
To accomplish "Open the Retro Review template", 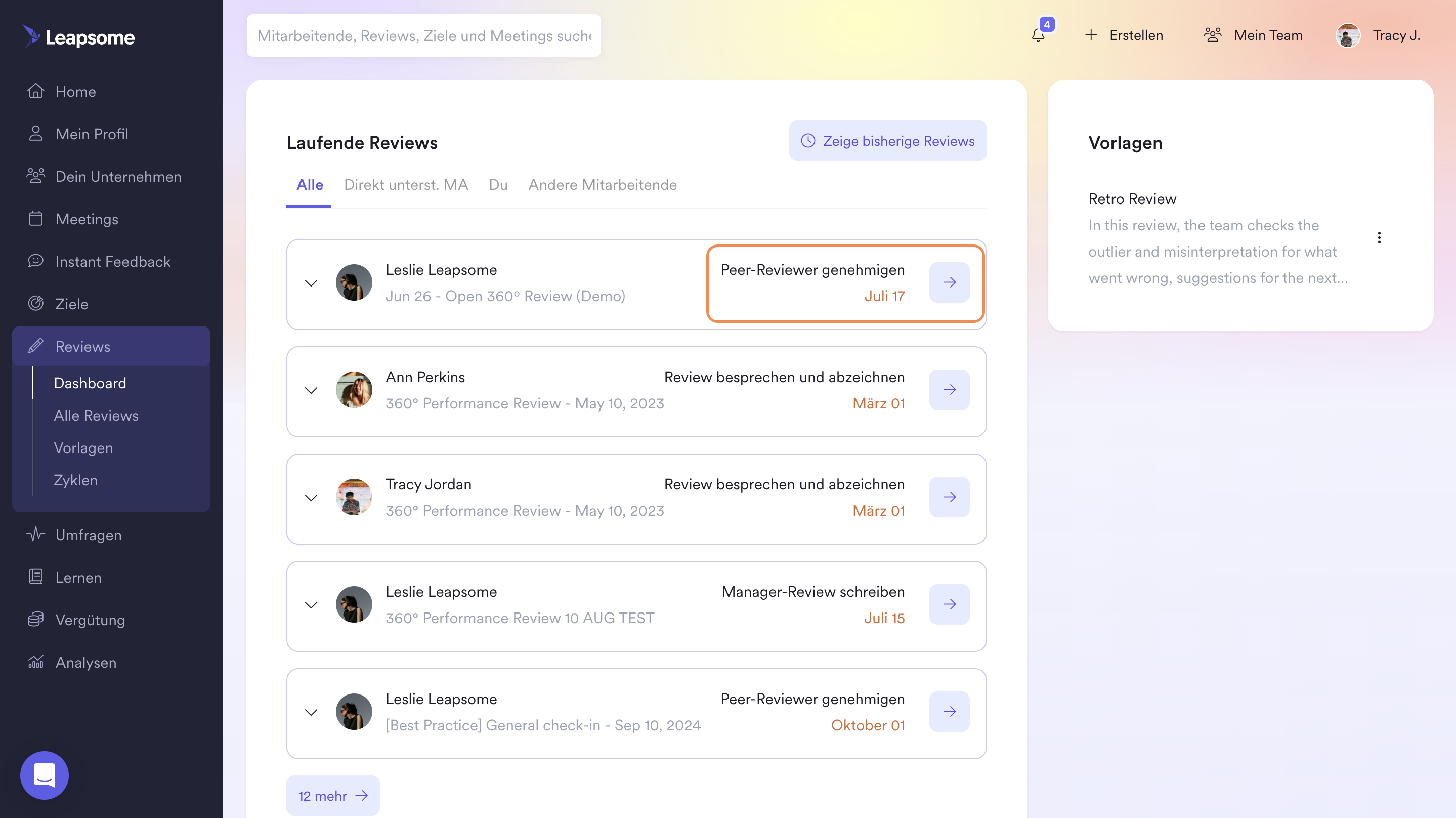I will pyautogui.click(x=1132, y=198).
